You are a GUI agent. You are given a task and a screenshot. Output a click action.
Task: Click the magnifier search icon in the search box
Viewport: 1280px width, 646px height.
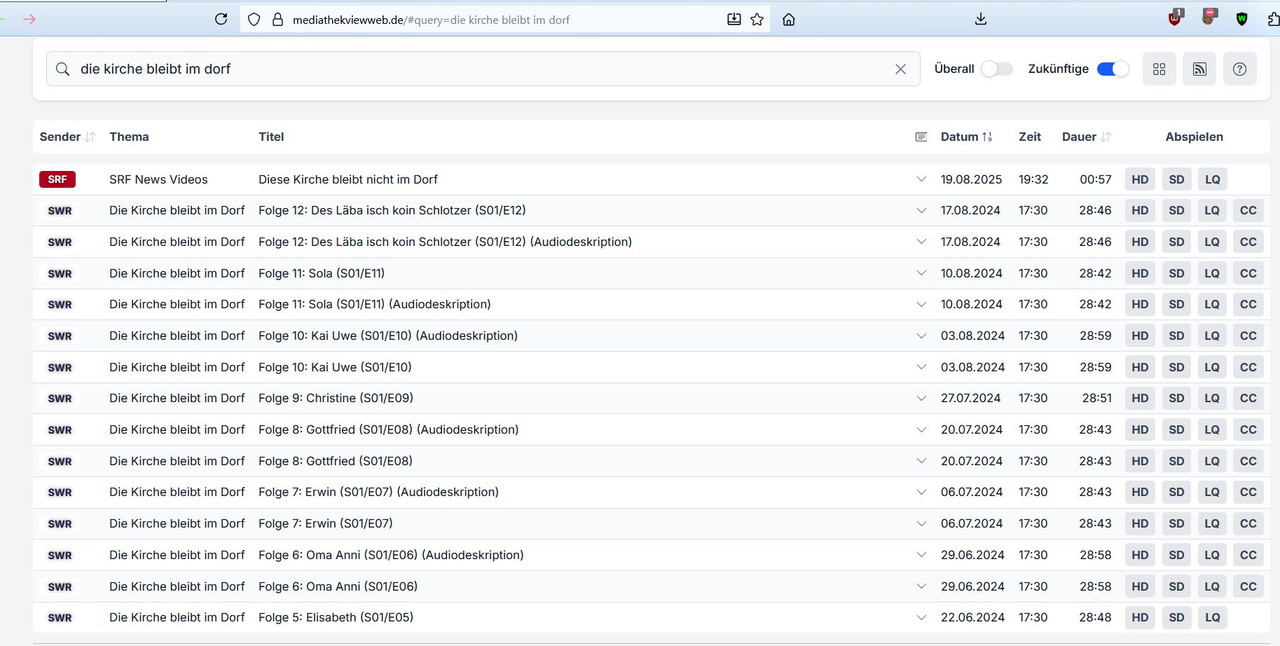(x=63, y=69)
